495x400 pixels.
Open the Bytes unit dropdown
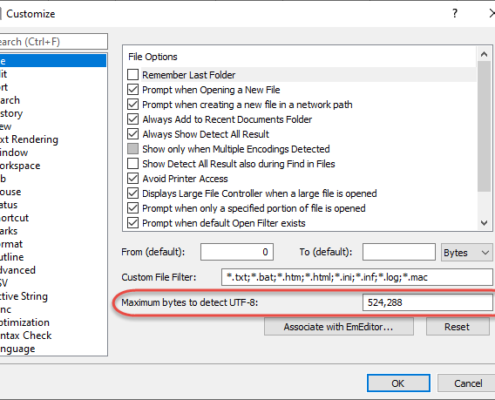pos(467,252)
